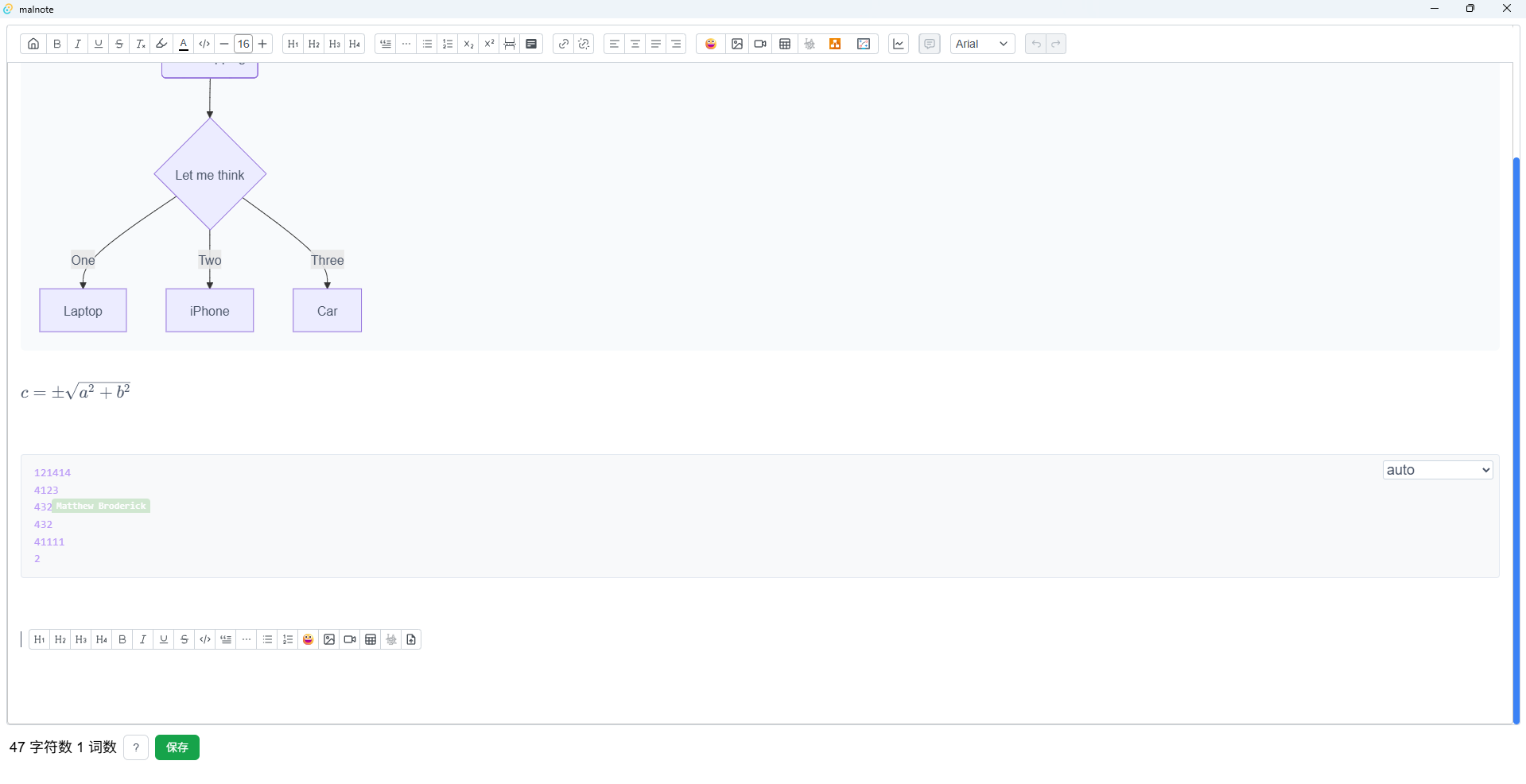Insert an image using the toolbar icon
The image size is (1526, 784).
pos(737,44)
